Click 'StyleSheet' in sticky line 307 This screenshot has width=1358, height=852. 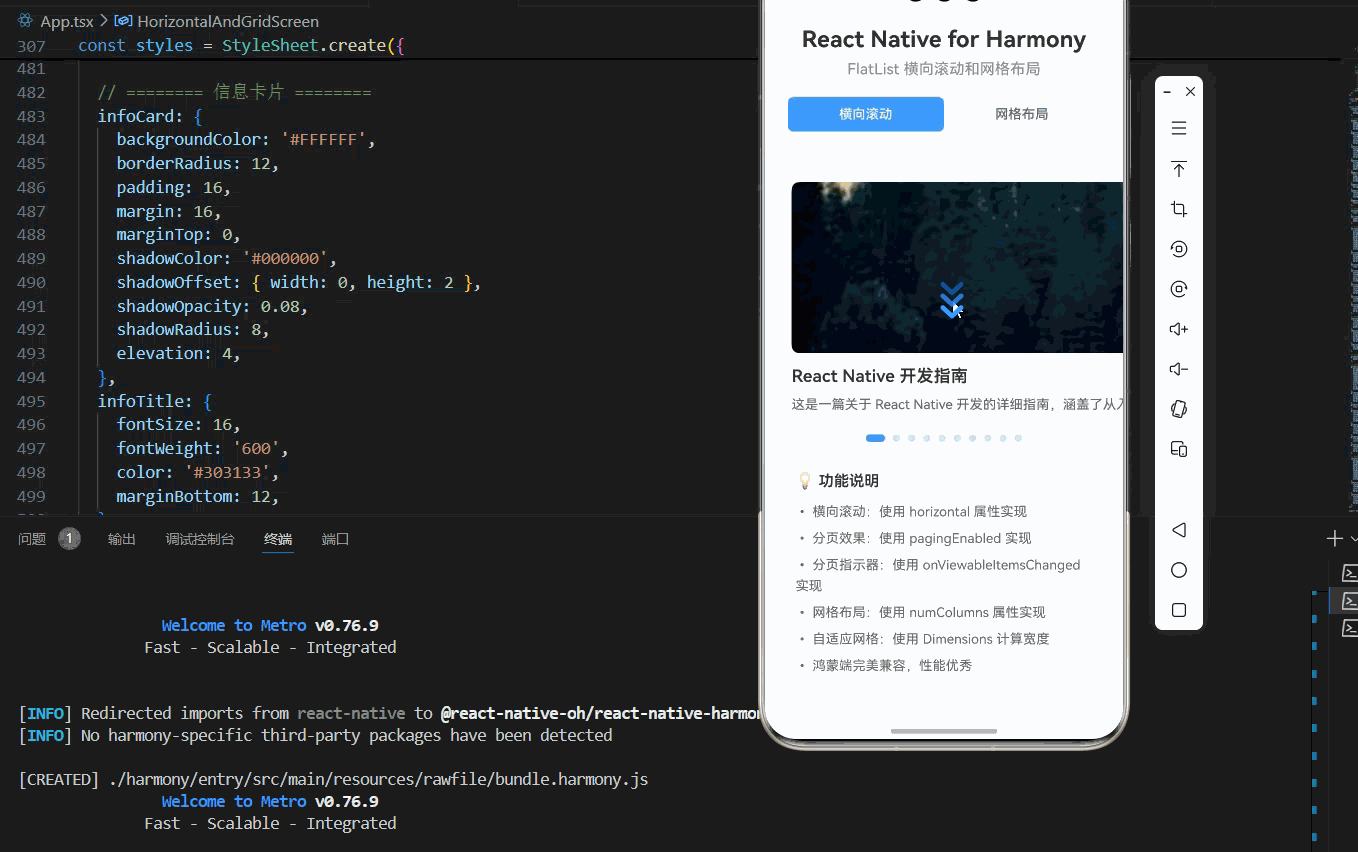click(x=270, y=45)
